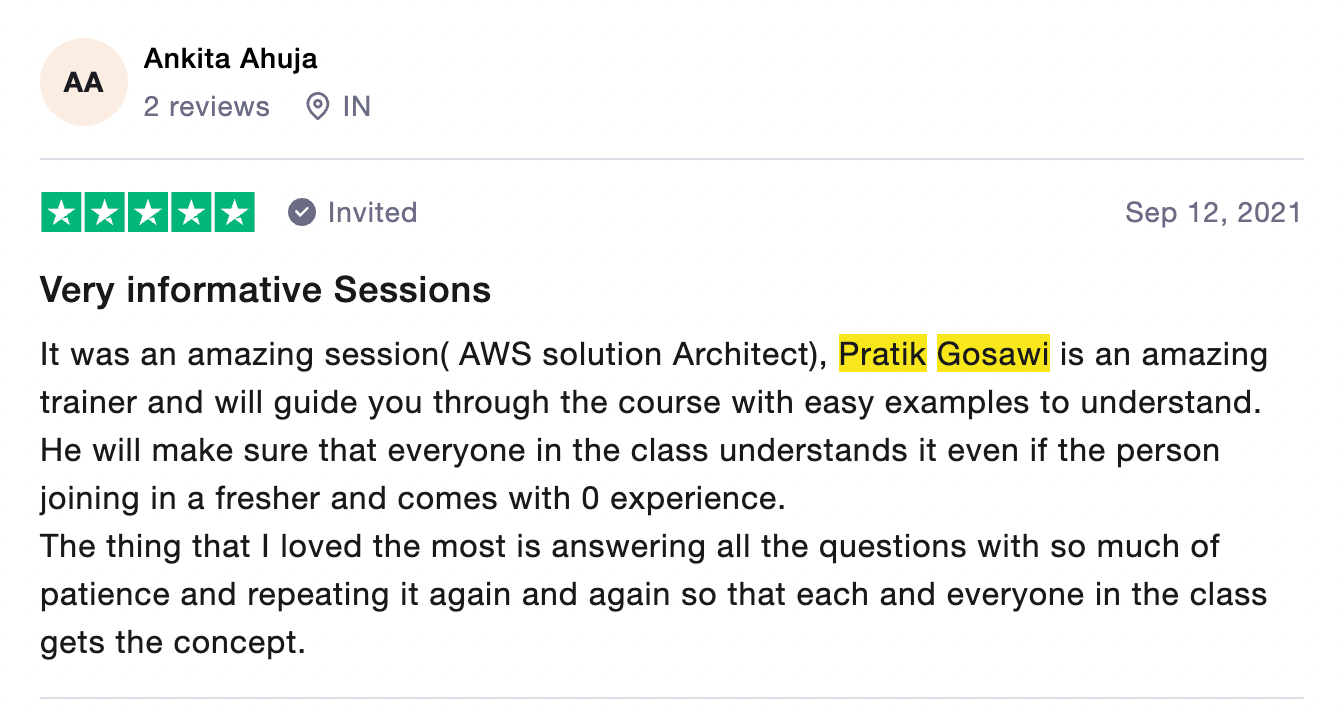Viewport: 1344px width, 712px height.
Task: Select the third green rating star
Action: (148, 212)
